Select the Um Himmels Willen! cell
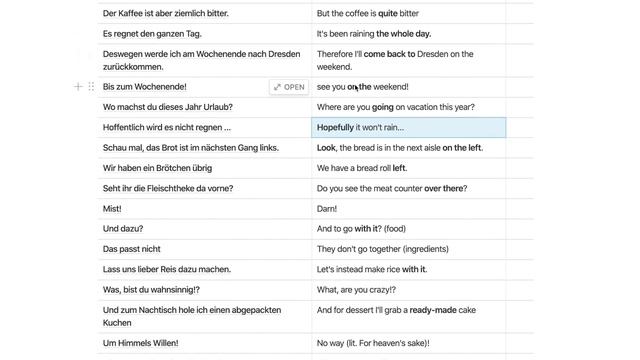640x360 pixels. tap(204, 343)
